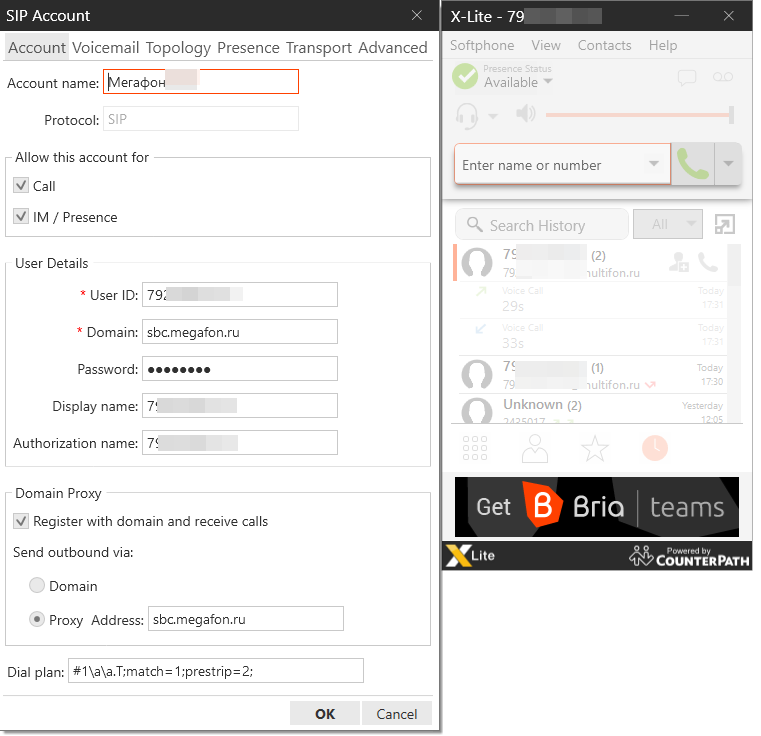761x736 pixels.
Task: Open the contacts person icon in X-Lite
Action: (535, 448)
